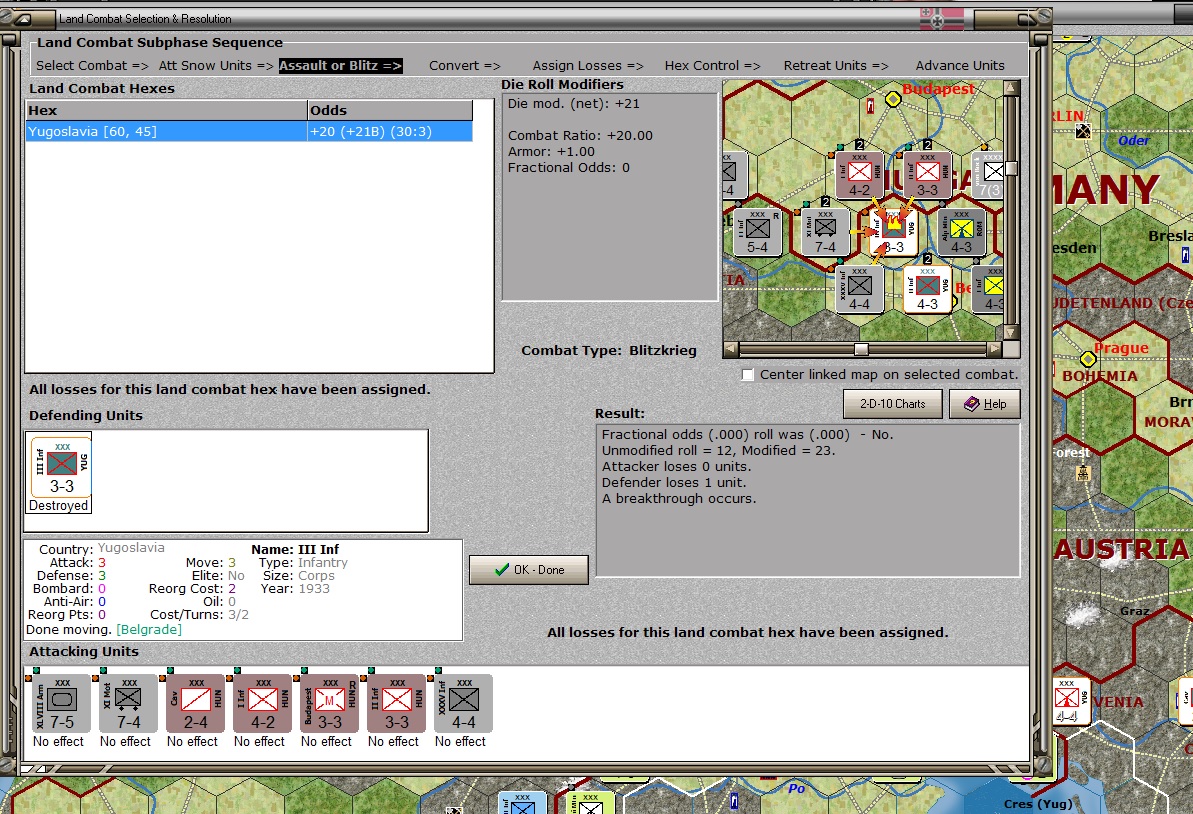Click linked map scroll down arrow
Image resolution: width=1193 pixels, height=814 pixels.
coord(1011,332)
